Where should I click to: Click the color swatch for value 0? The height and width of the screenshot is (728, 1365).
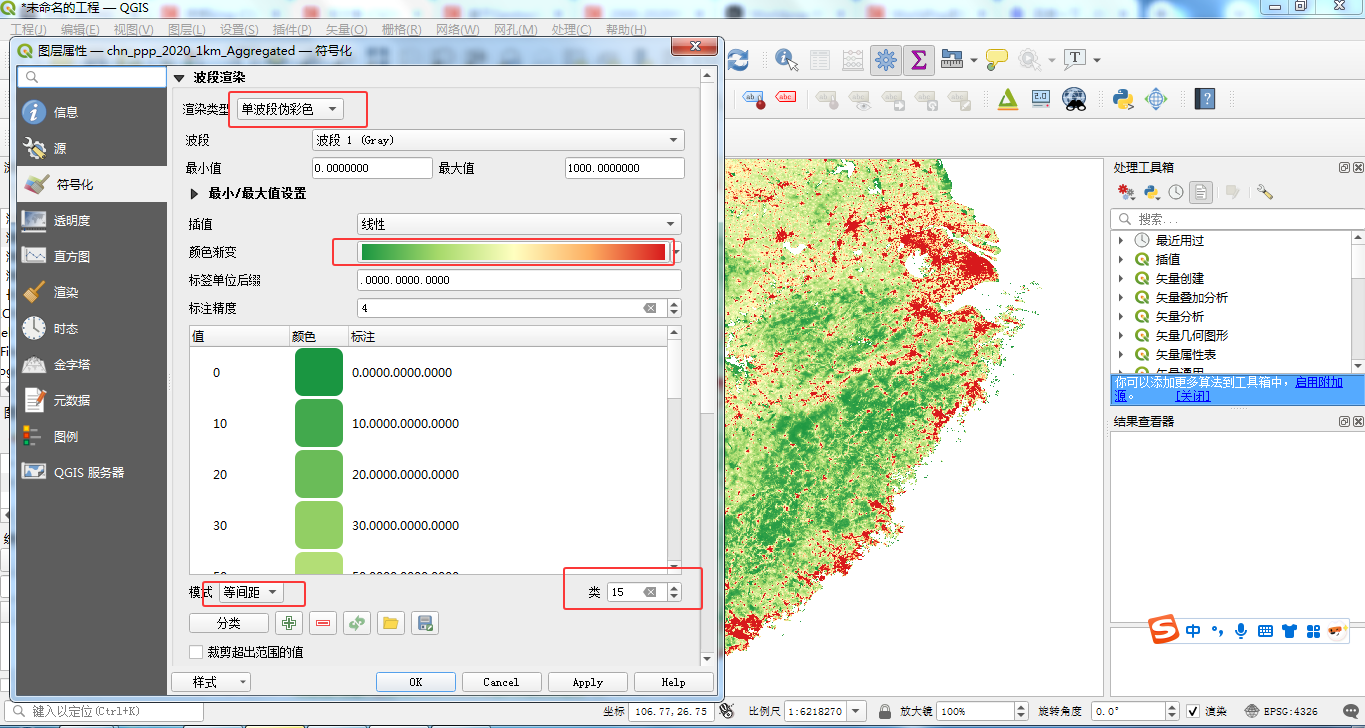point(319,372)
